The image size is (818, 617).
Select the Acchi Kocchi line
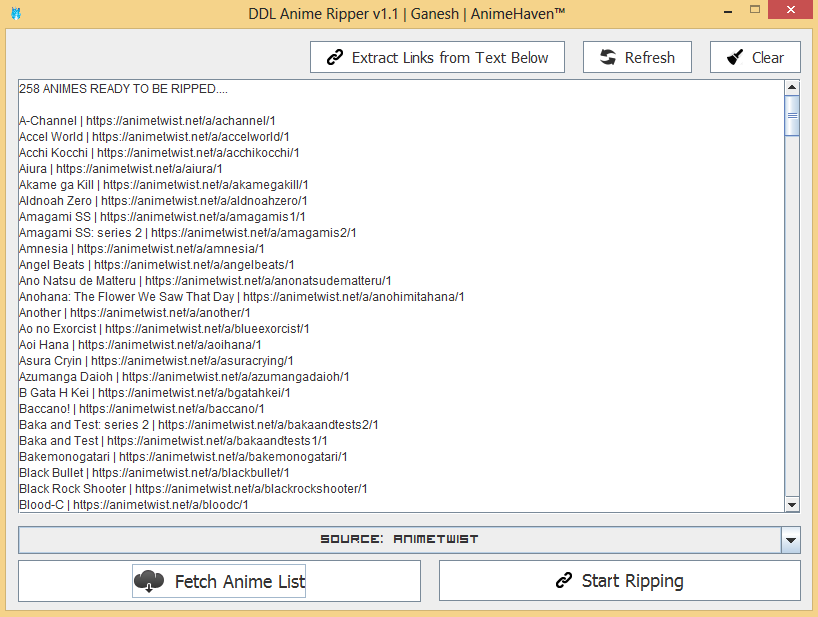click(159, 153)
